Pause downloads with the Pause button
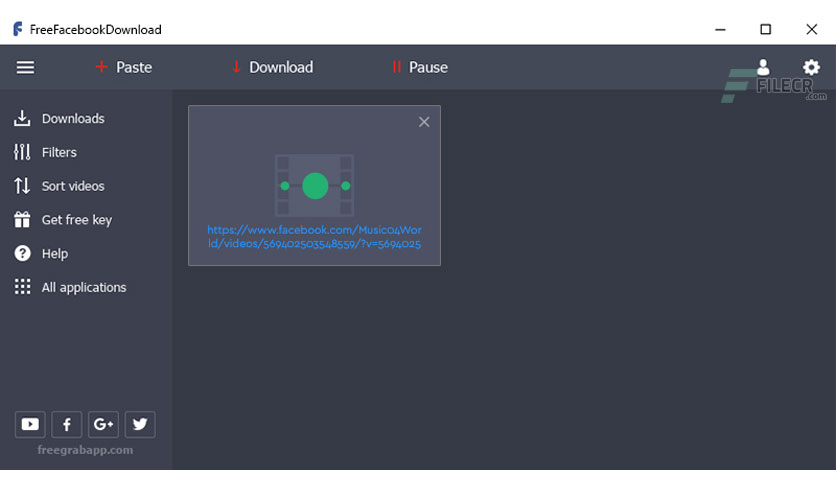836x484 pixels. tap(420, 67)
